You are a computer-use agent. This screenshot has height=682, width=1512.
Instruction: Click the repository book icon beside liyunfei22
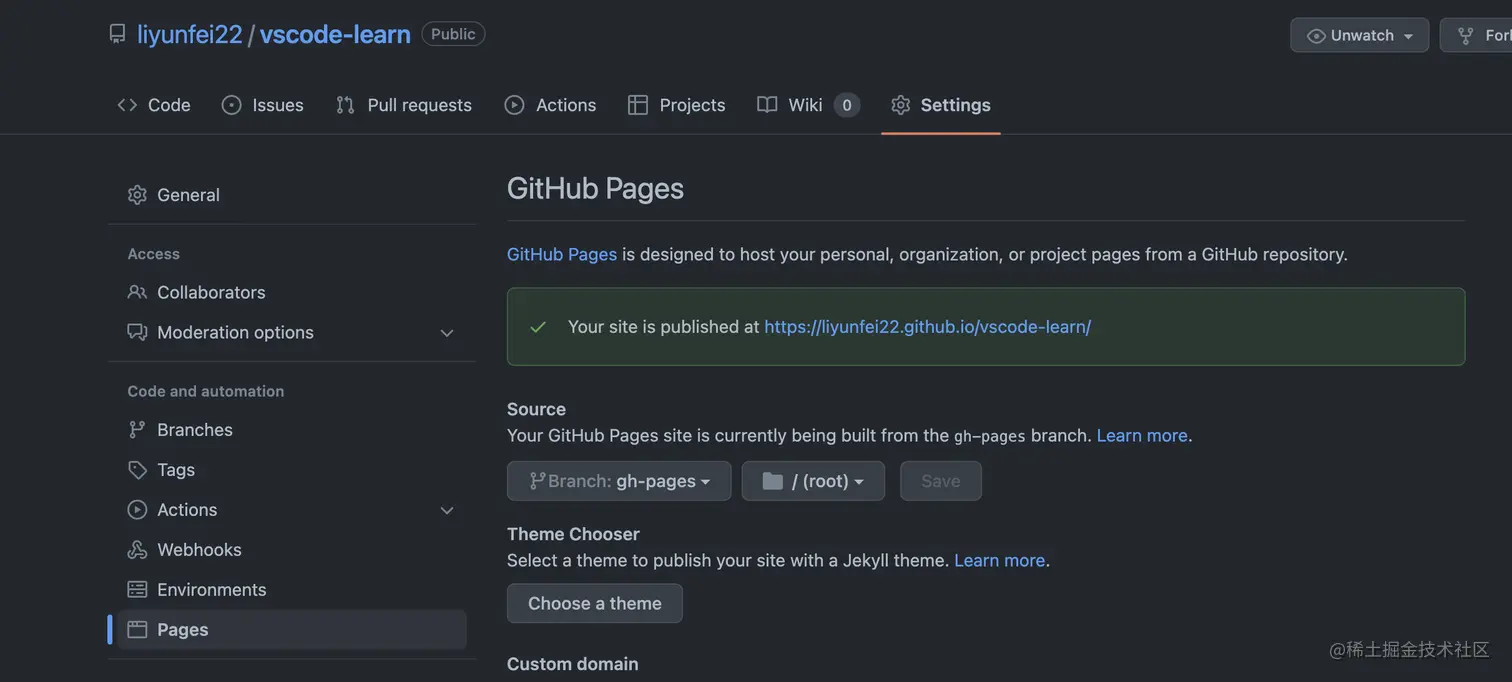coord(118,34)
